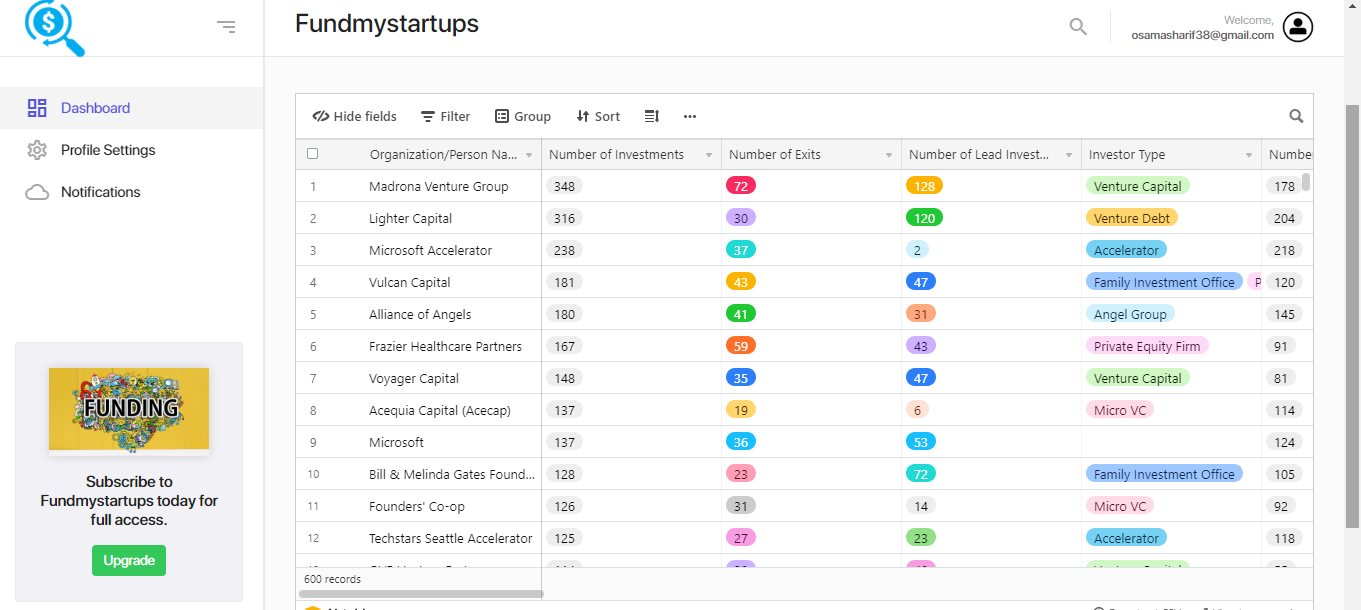Open the user profile avatar icon
The image size is (1361, 610).
[1298, 27]
